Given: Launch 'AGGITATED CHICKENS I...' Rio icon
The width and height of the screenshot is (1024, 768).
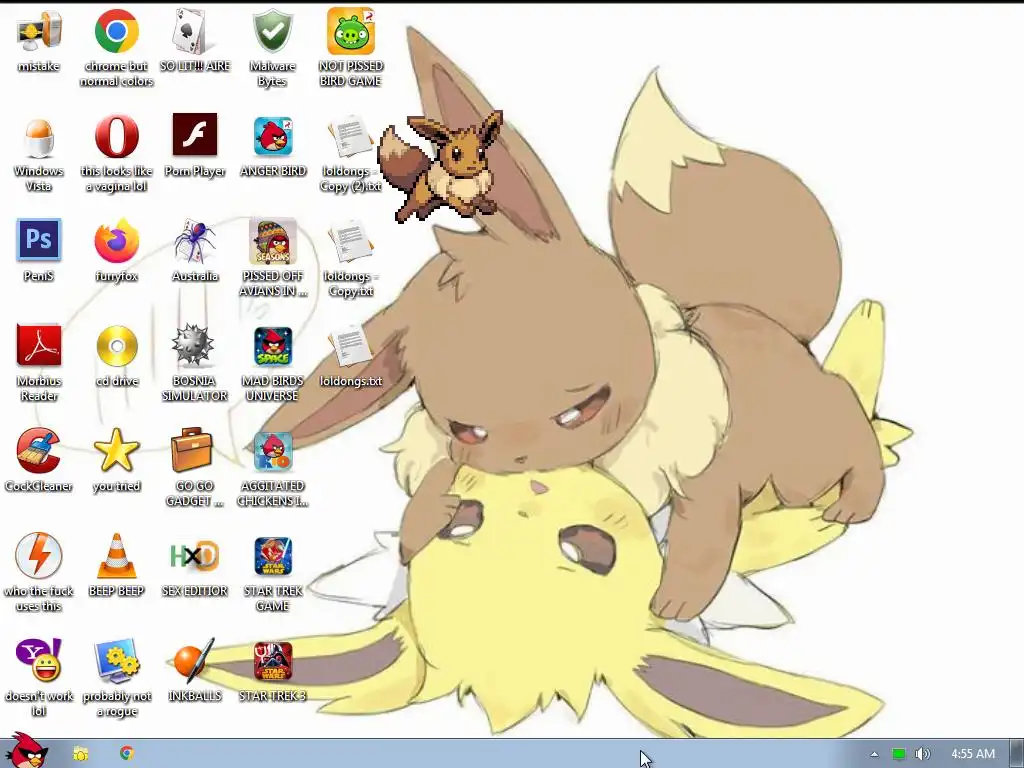Looking at the screenshot, I should tap(273, 451).
